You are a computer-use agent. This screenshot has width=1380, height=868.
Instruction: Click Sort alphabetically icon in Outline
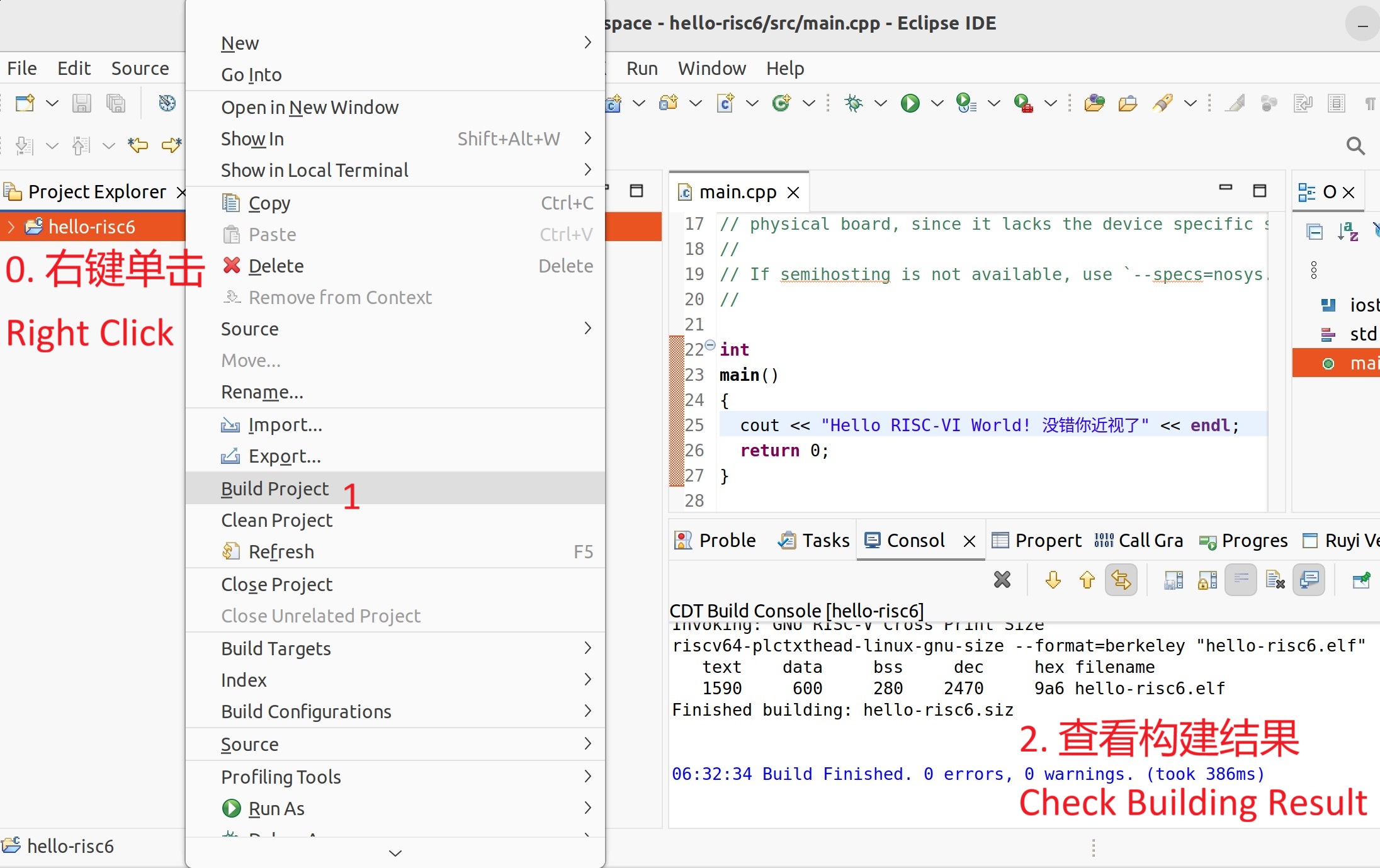pyautogui.click(x=1347, y=232)
